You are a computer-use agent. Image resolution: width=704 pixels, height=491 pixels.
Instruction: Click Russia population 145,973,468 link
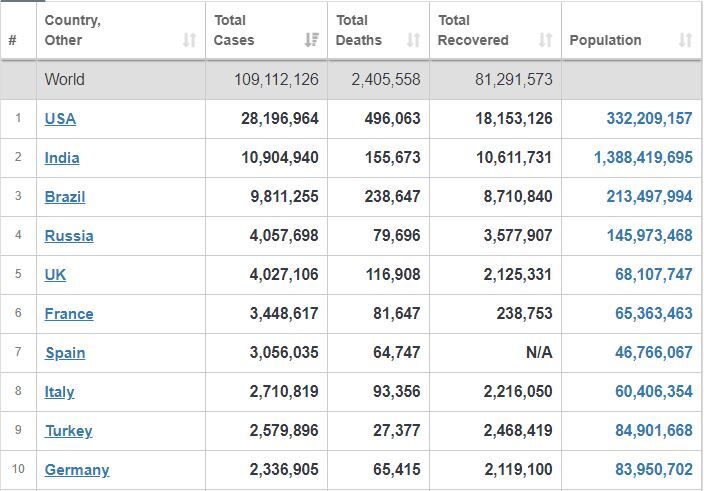pyautogui.click(x=649, y=236)
